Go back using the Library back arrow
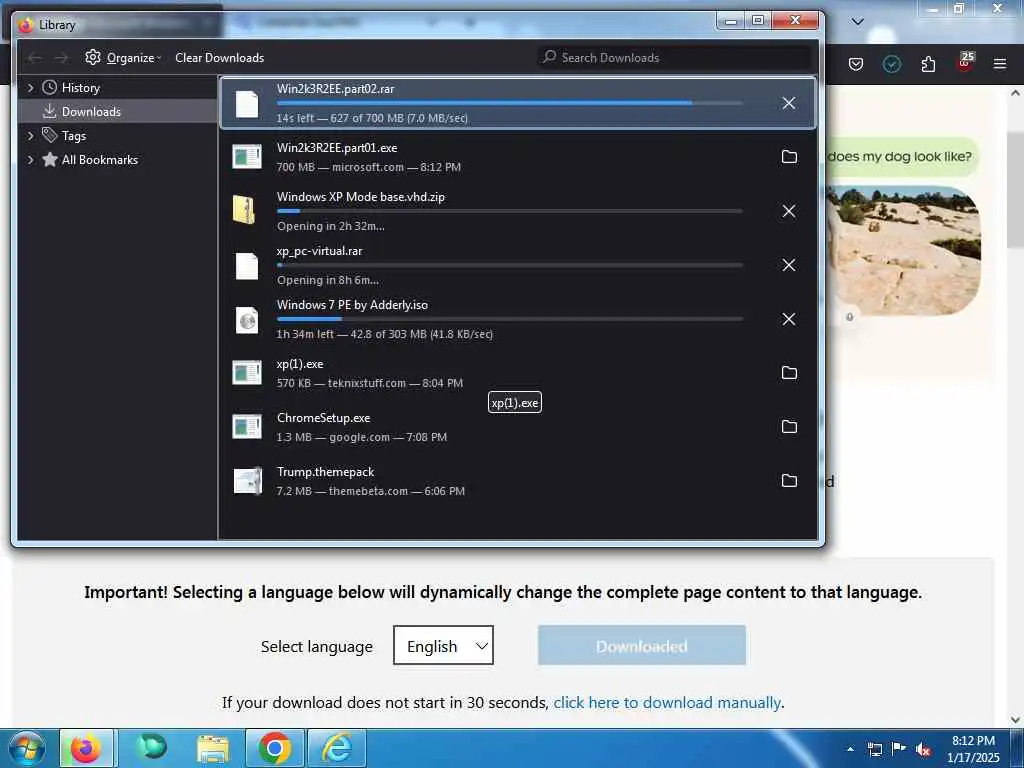This screenshot has width=1024, height=768. coord(35,58)
